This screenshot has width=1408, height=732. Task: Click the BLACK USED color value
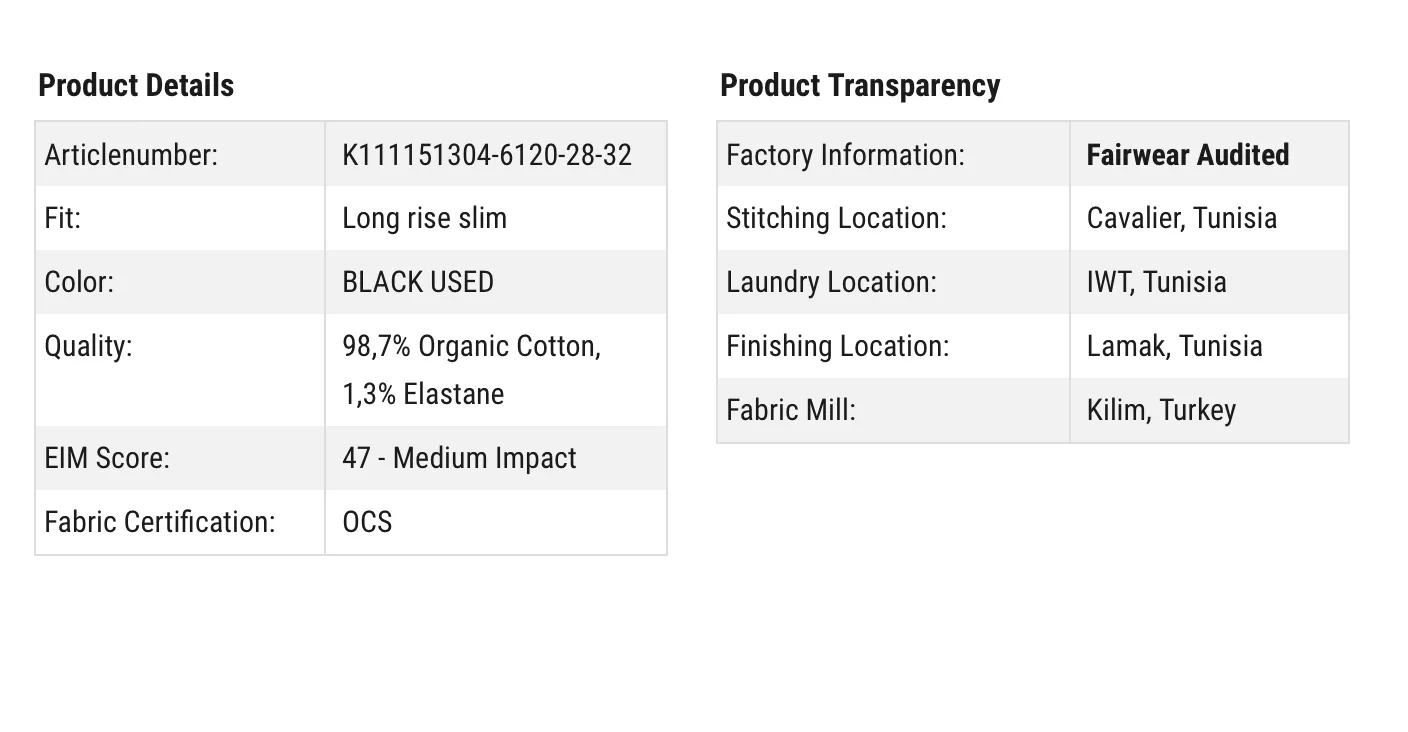[x=418, y=282]
